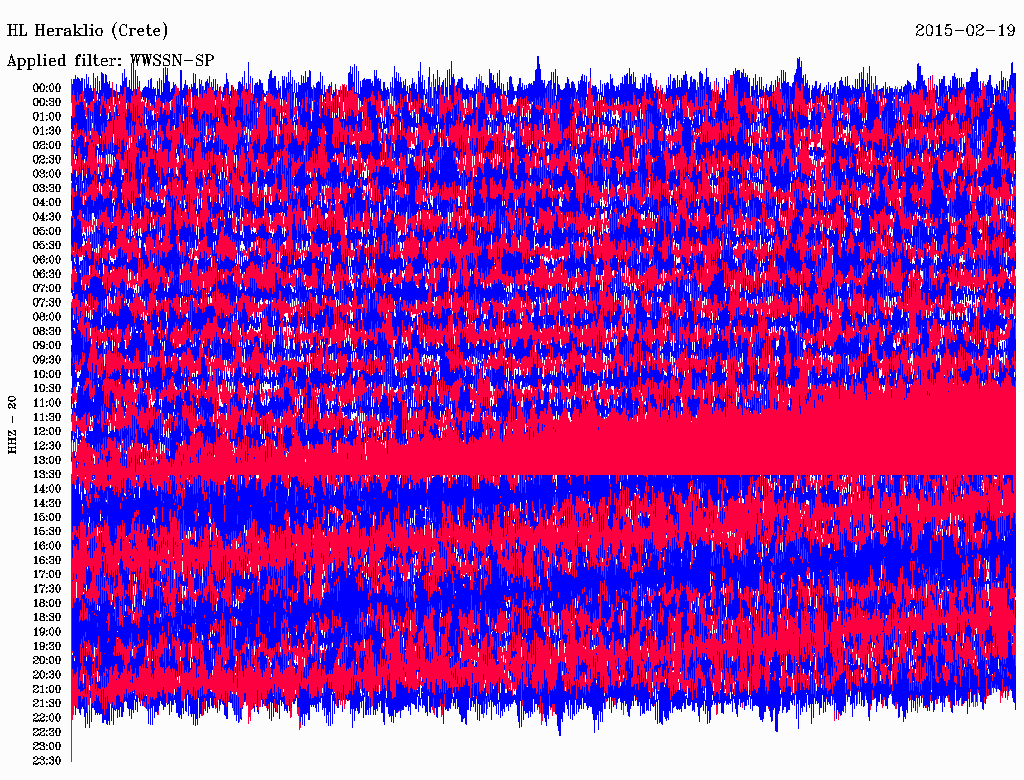The width and height of the screenshot is (1024, 780).
Task: Click the '06:30' time label
Action: click(46, 274)
